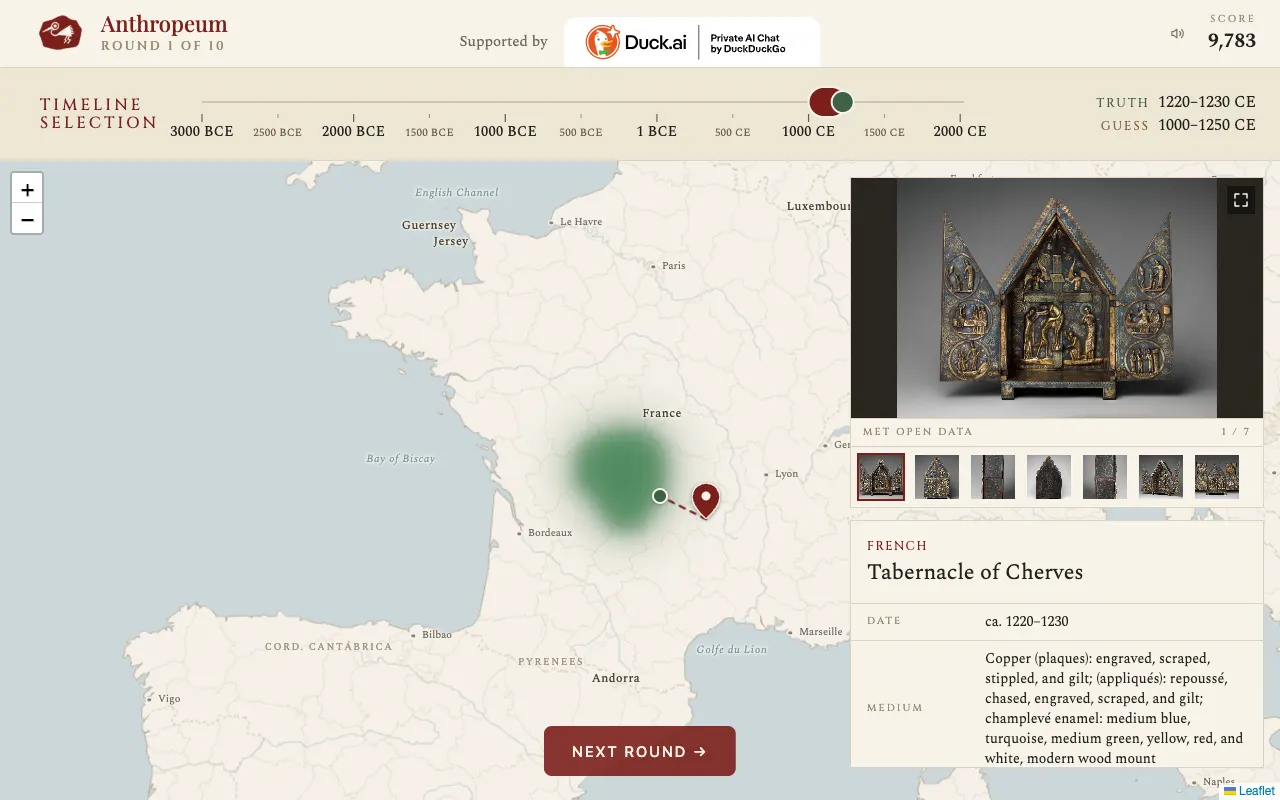Click the 3000 BCE timeline label
Viewport: 1280px width, 800px height.
pyautogui.click(x=202, y=131)
